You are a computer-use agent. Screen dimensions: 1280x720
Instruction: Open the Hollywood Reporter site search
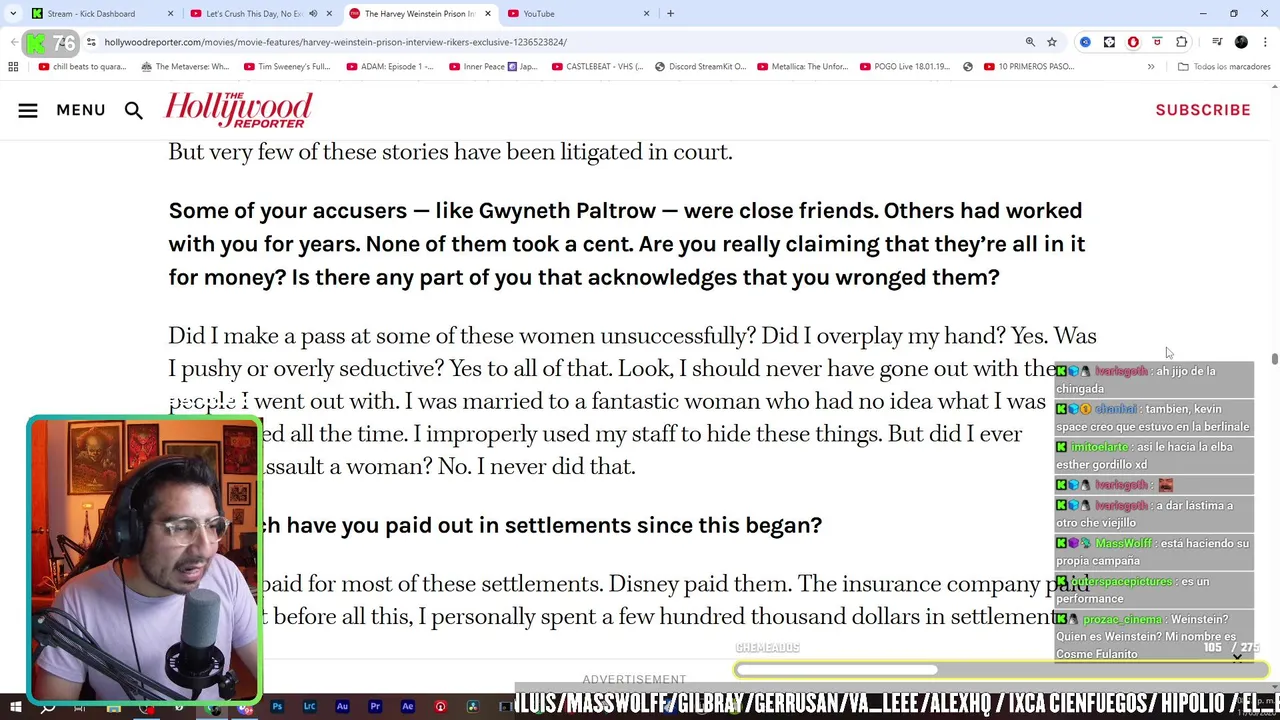[134, 110]
